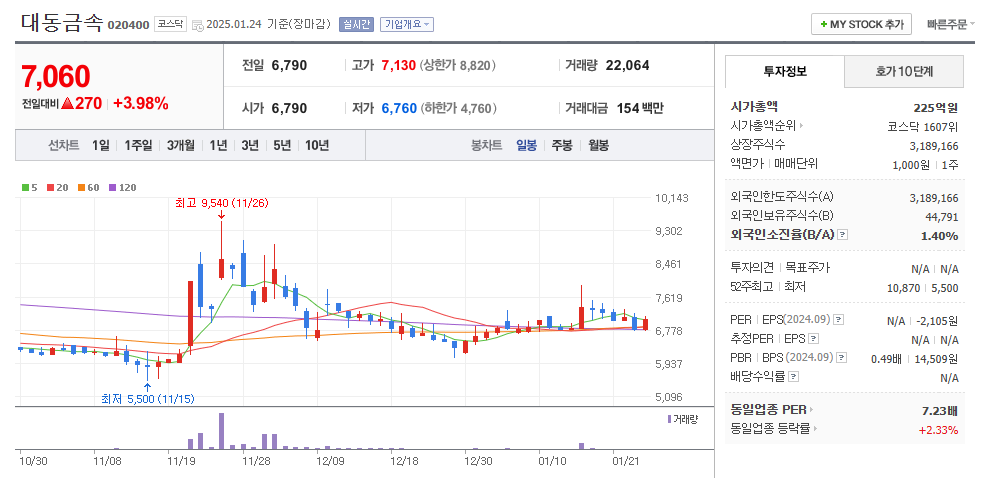Viewport: 985px width, 478px height.
Task: Click the 대동금속 stock name
Action: [62, 23]
